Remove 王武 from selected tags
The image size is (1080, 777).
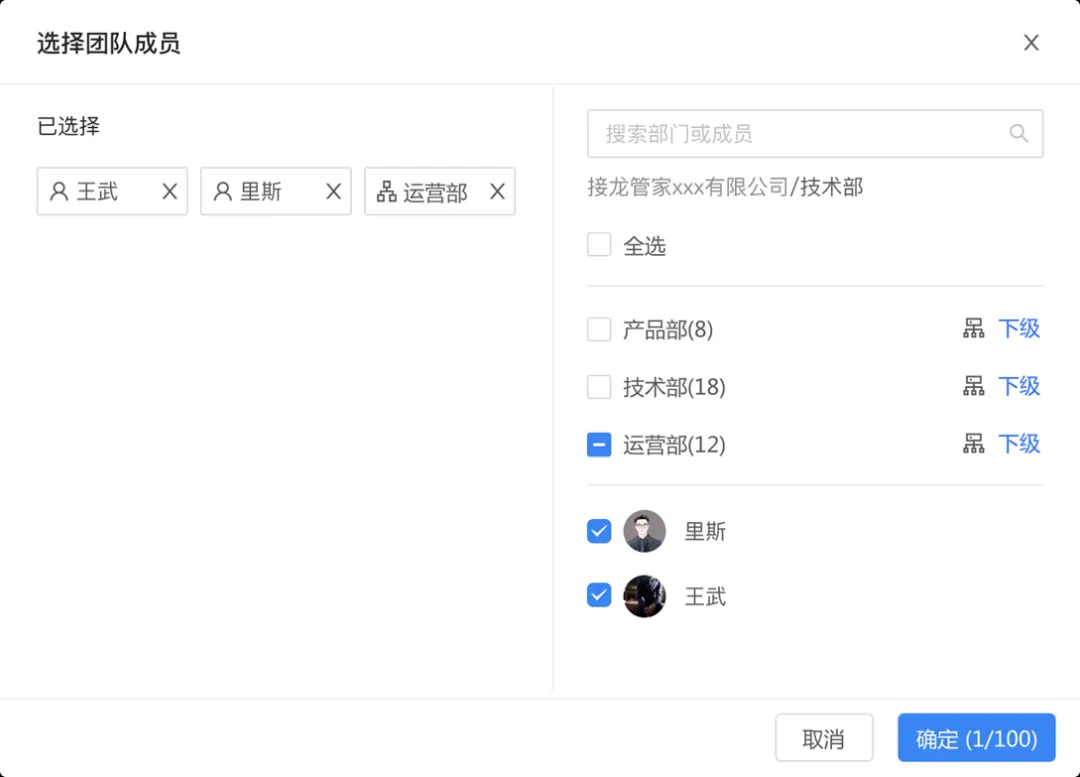coord(169,191)
